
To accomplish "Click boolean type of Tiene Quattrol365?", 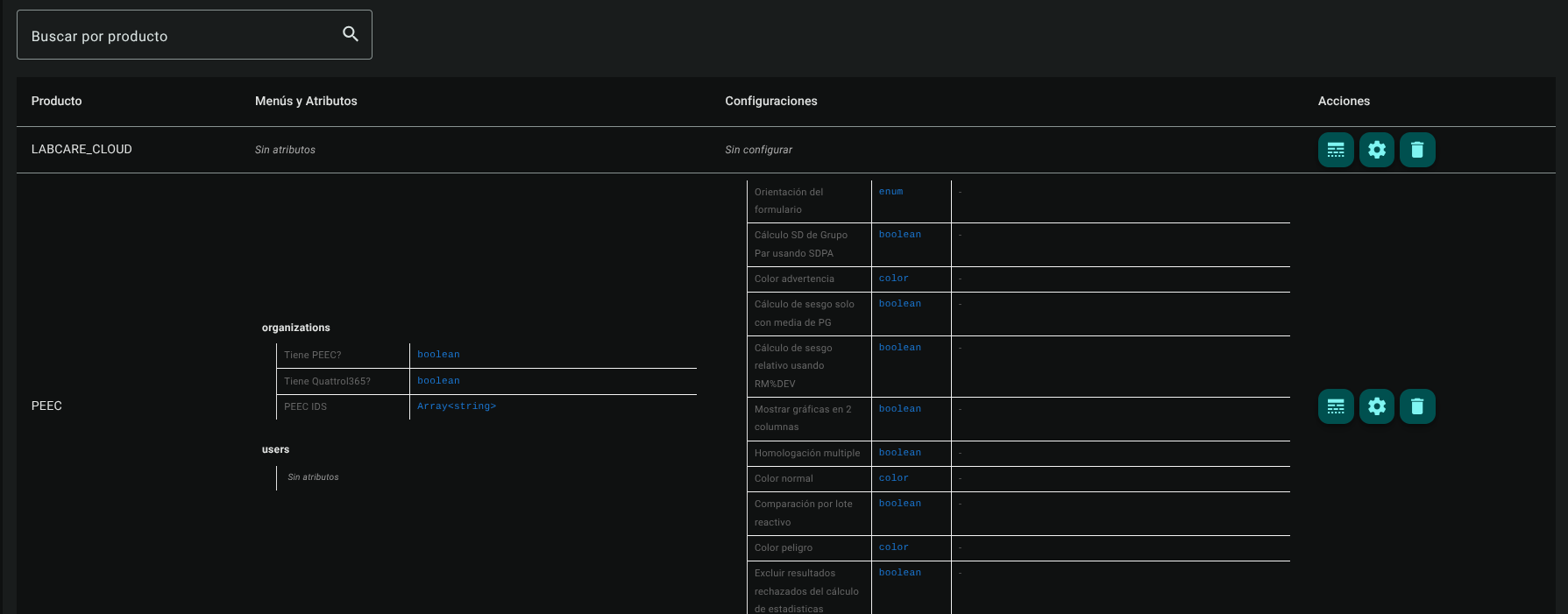I will 438,381.
